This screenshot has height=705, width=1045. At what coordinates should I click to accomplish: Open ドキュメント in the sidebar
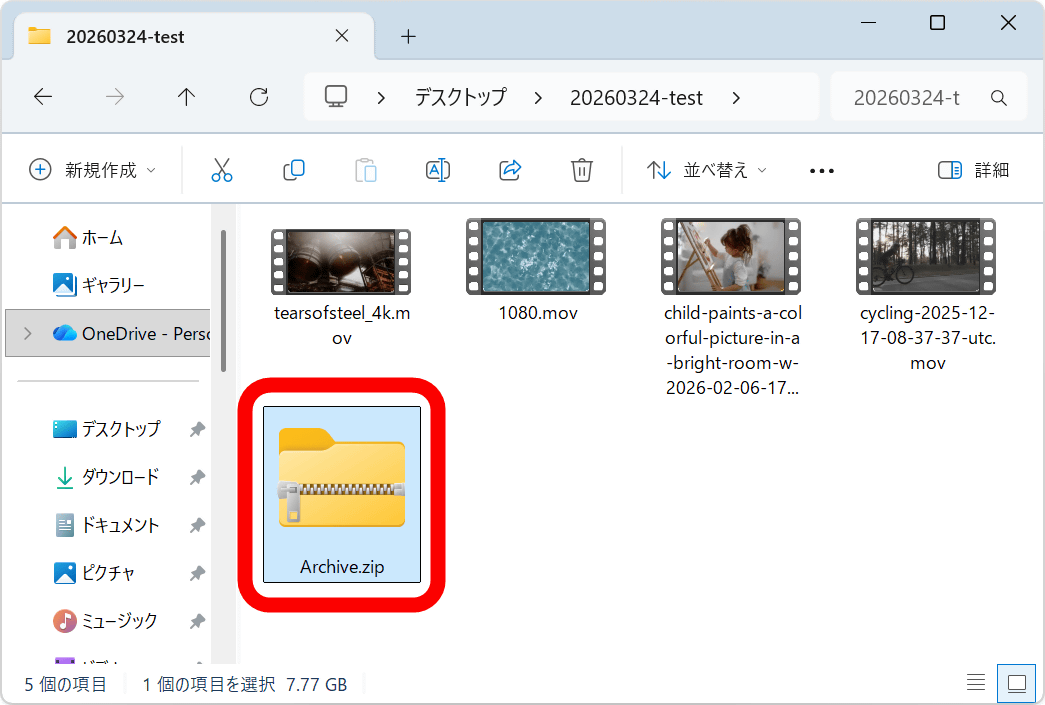[107, 525]
